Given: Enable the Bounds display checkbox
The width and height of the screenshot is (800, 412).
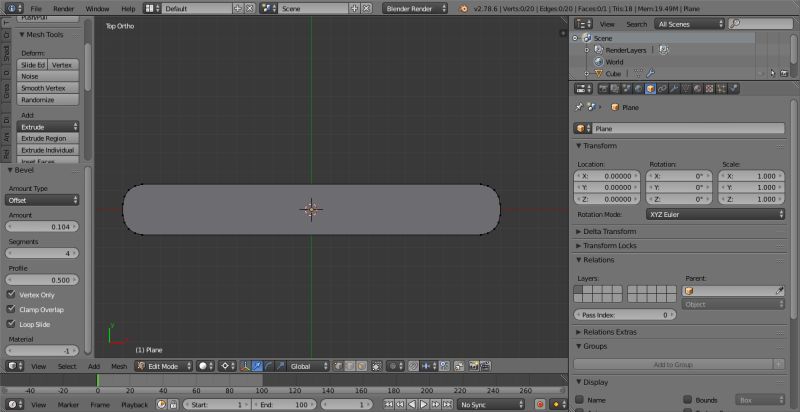Looking at the screenshot, I should [x=688, y=400].
